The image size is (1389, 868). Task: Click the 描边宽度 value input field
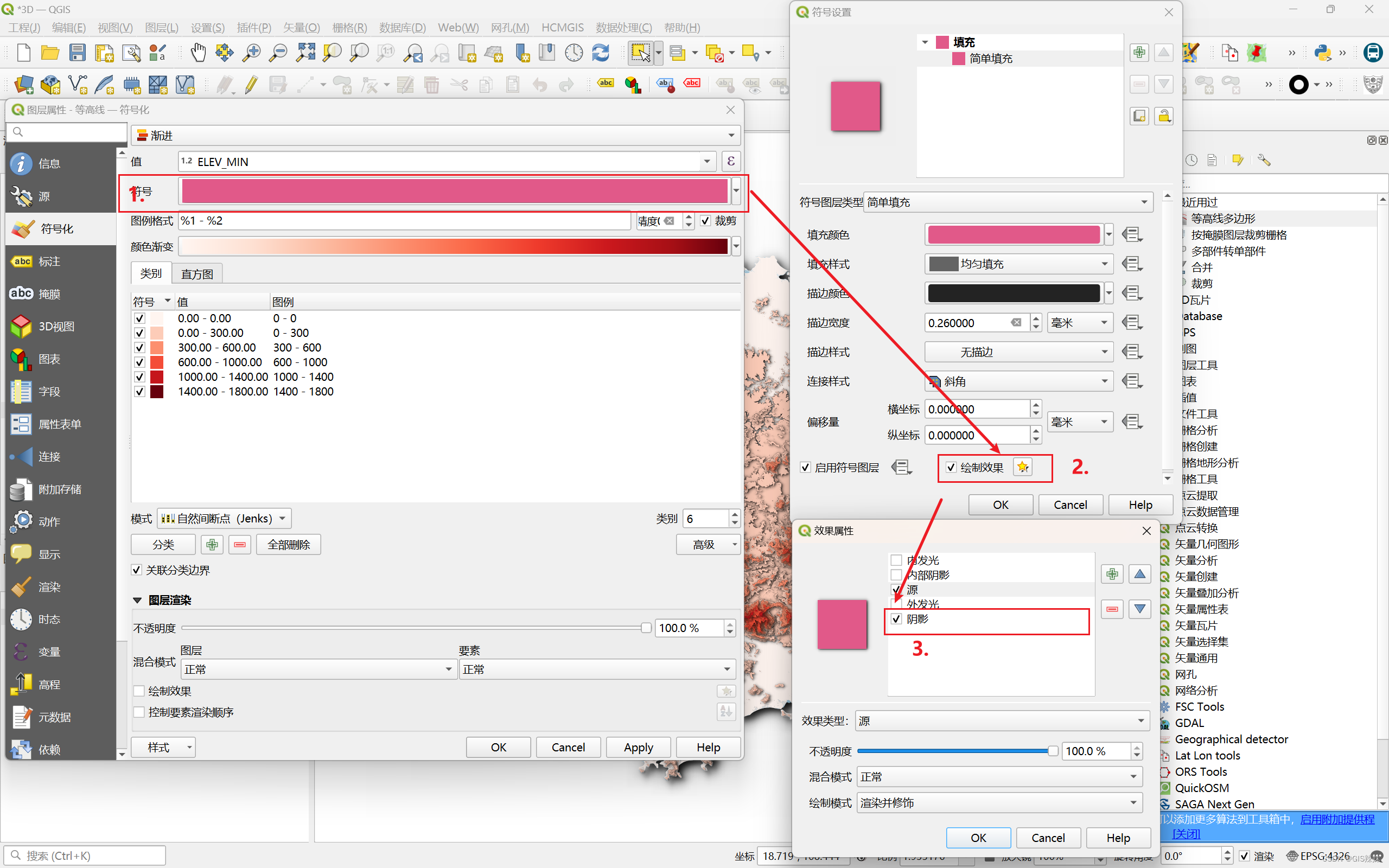[969, 323]
